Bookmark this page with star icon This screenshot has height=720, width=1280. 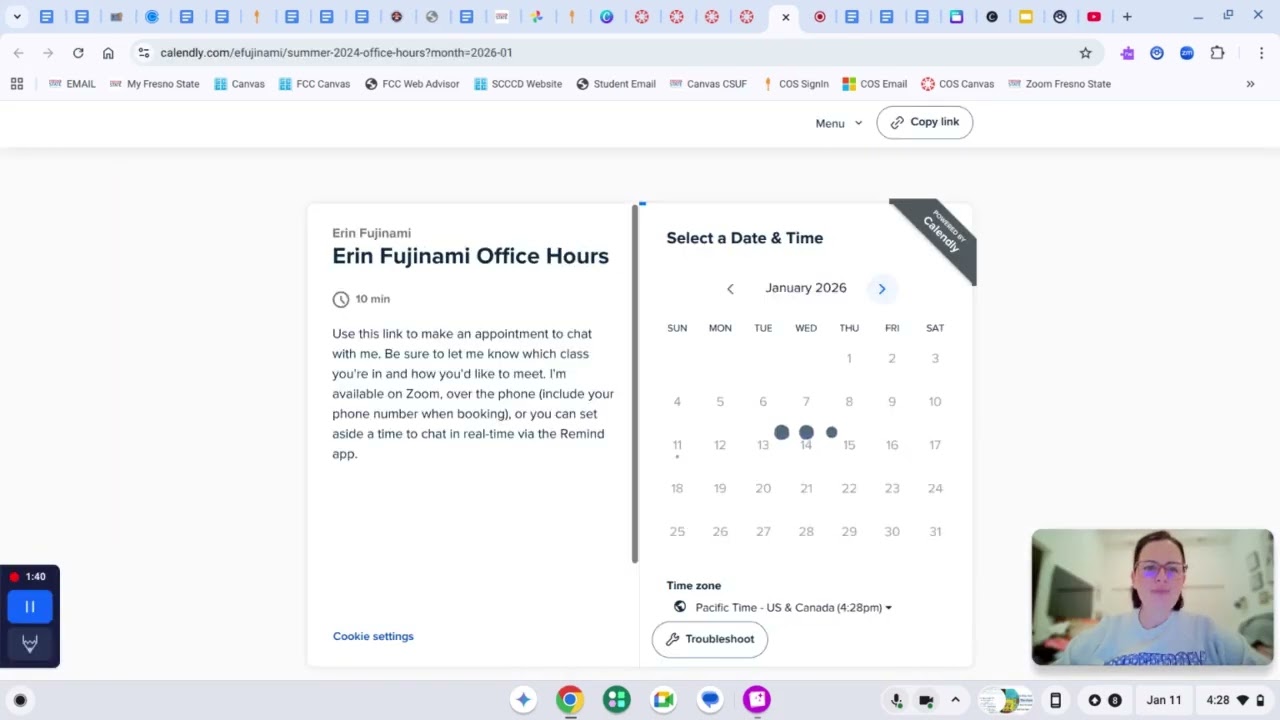pos(1085,53)
